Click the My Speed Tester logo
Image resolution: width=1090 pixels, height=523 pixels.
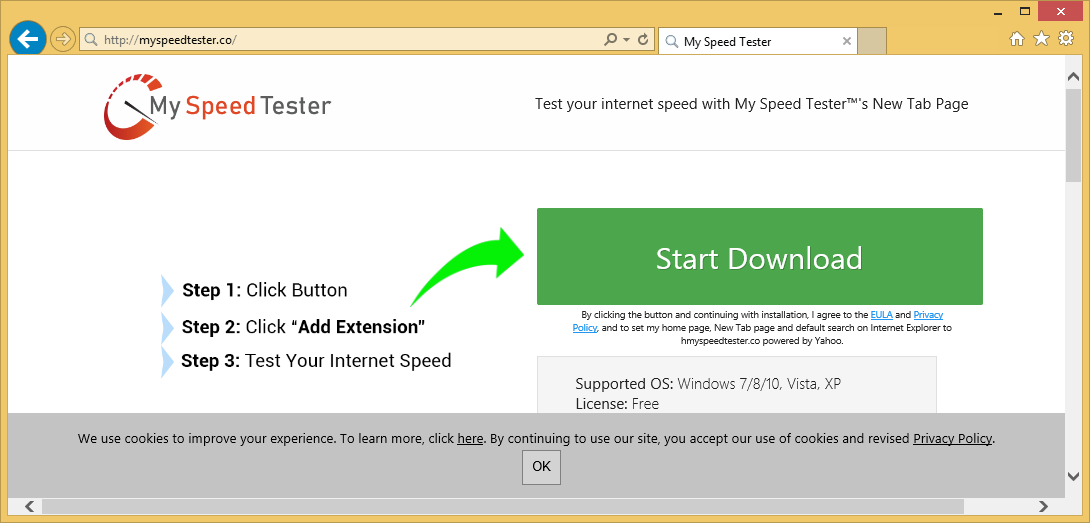217,105
